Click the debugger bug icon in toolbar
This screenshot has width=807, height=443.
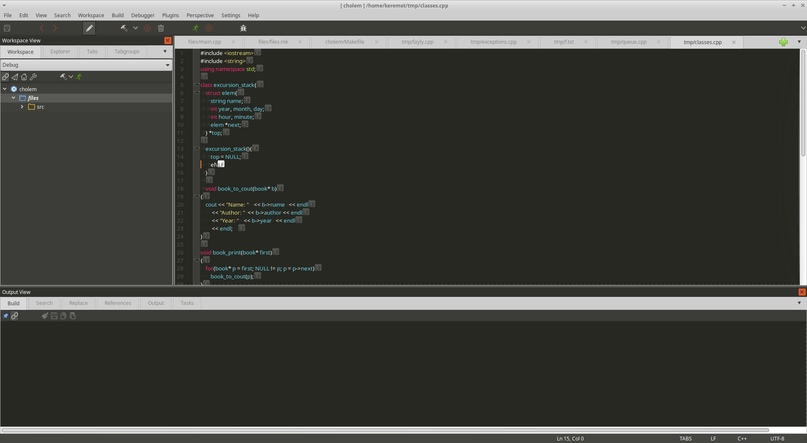tap(243, 28)
